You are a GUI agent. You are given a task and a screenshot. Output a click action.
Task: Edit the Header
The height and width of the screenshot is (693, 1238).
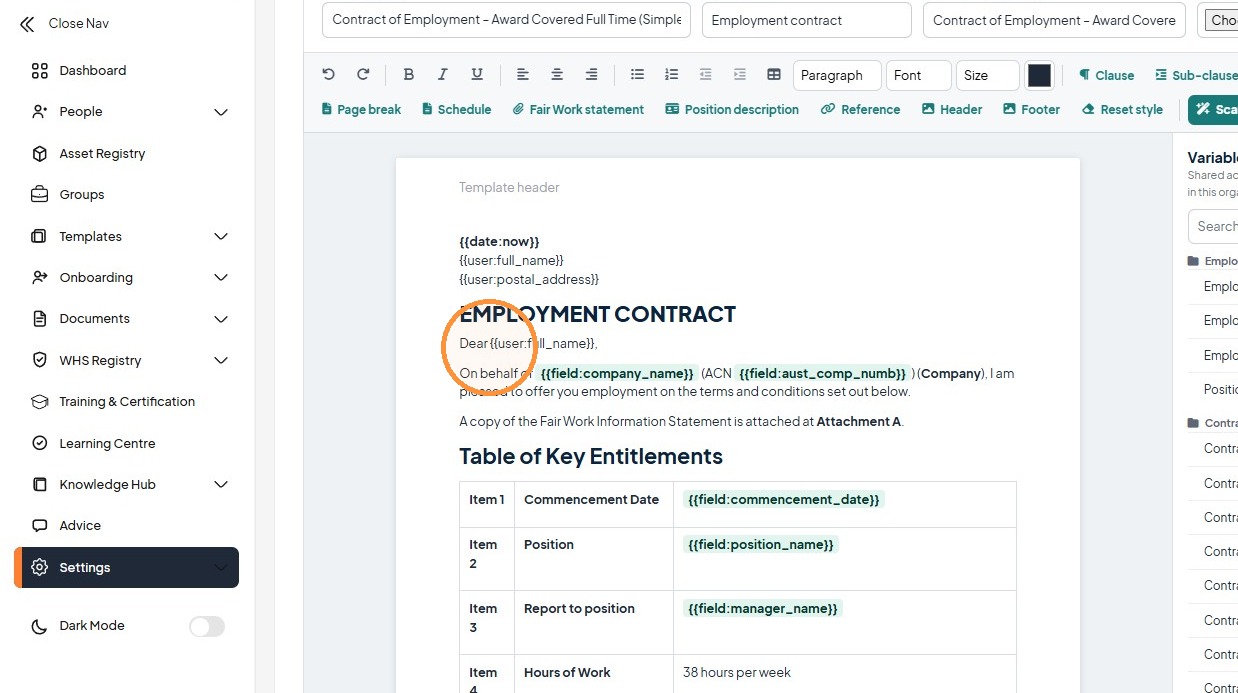pyautogui.click(x=952, y=110)
